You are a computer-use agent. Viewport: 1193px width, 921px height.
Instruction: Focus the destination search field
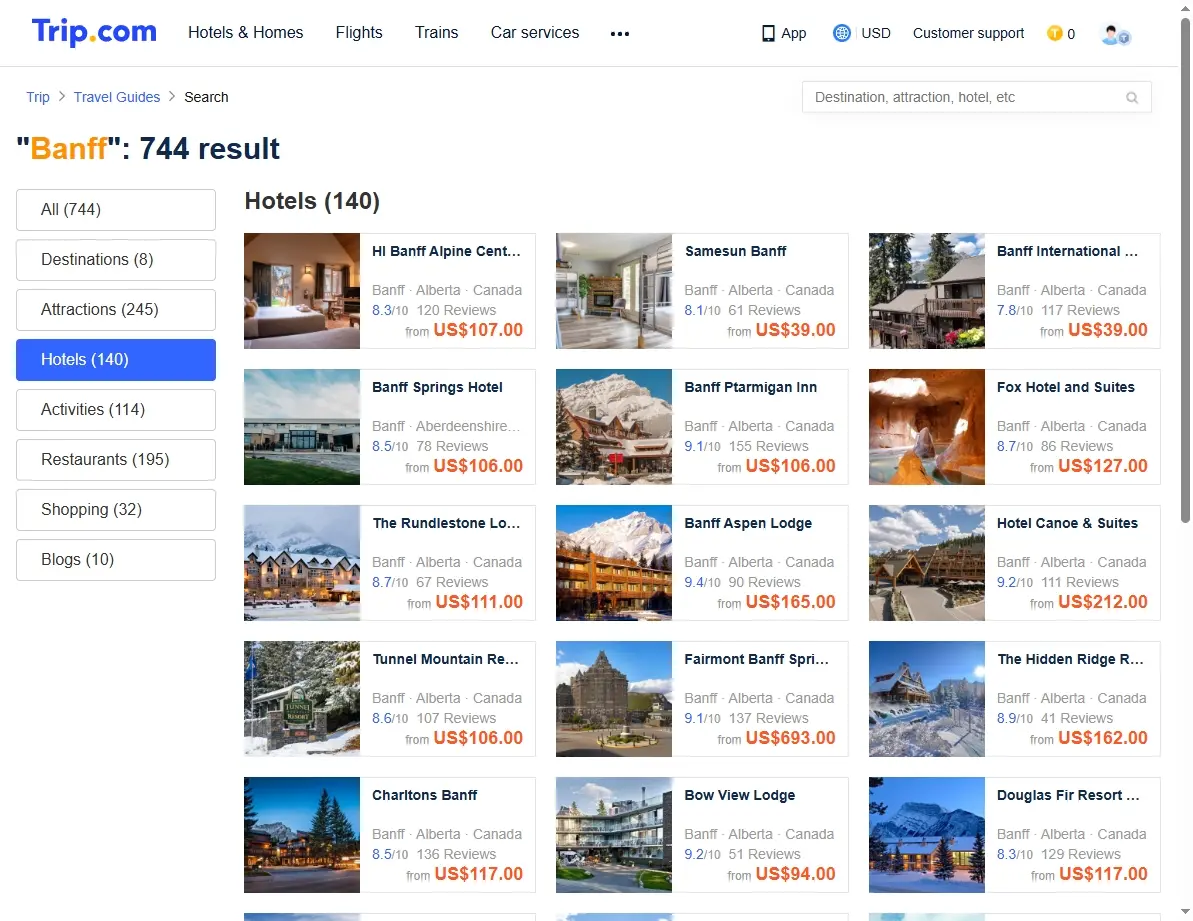(977, 97)
